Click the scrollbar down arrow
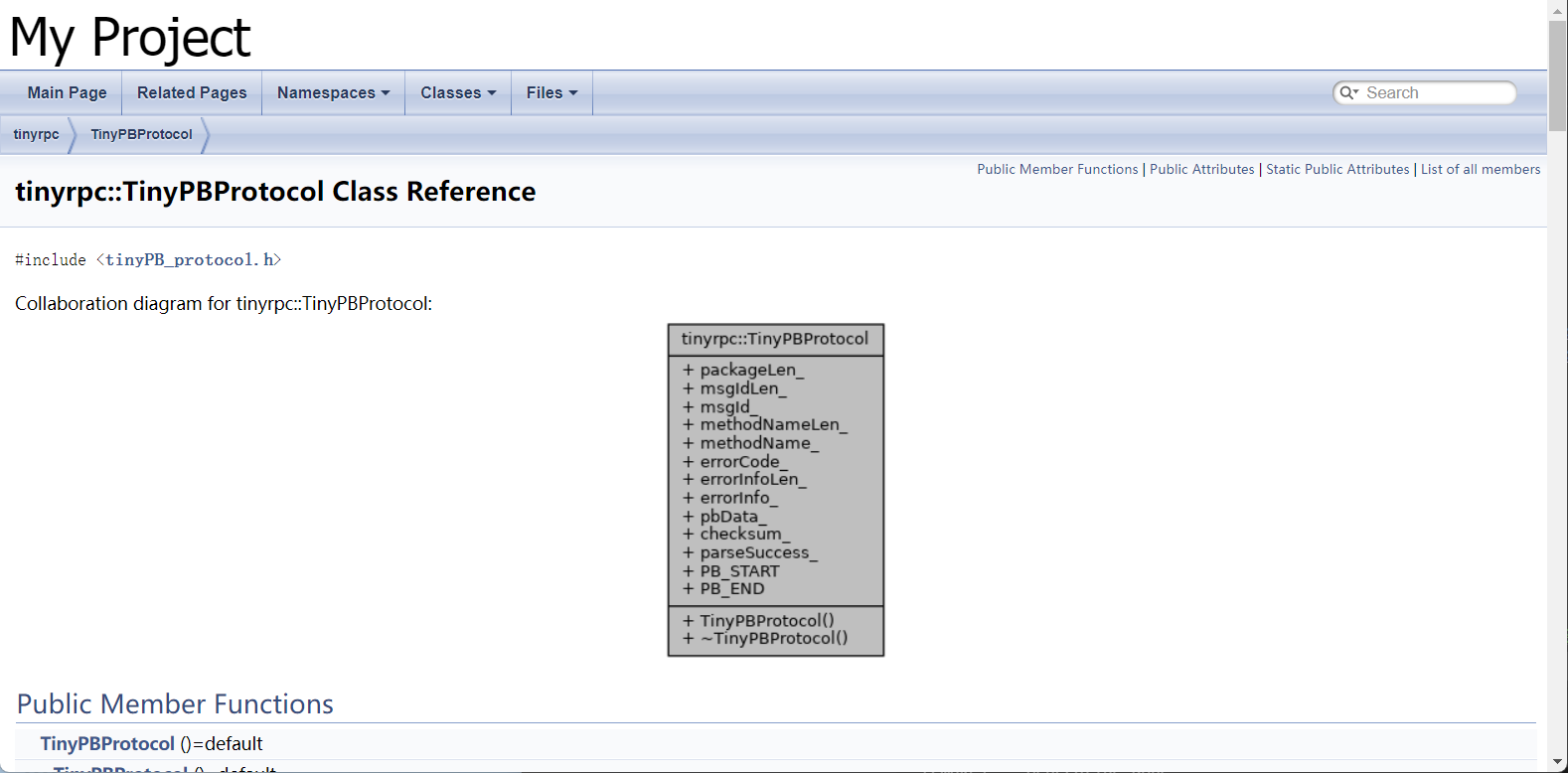1568x773 pixels. [1557, 763]
